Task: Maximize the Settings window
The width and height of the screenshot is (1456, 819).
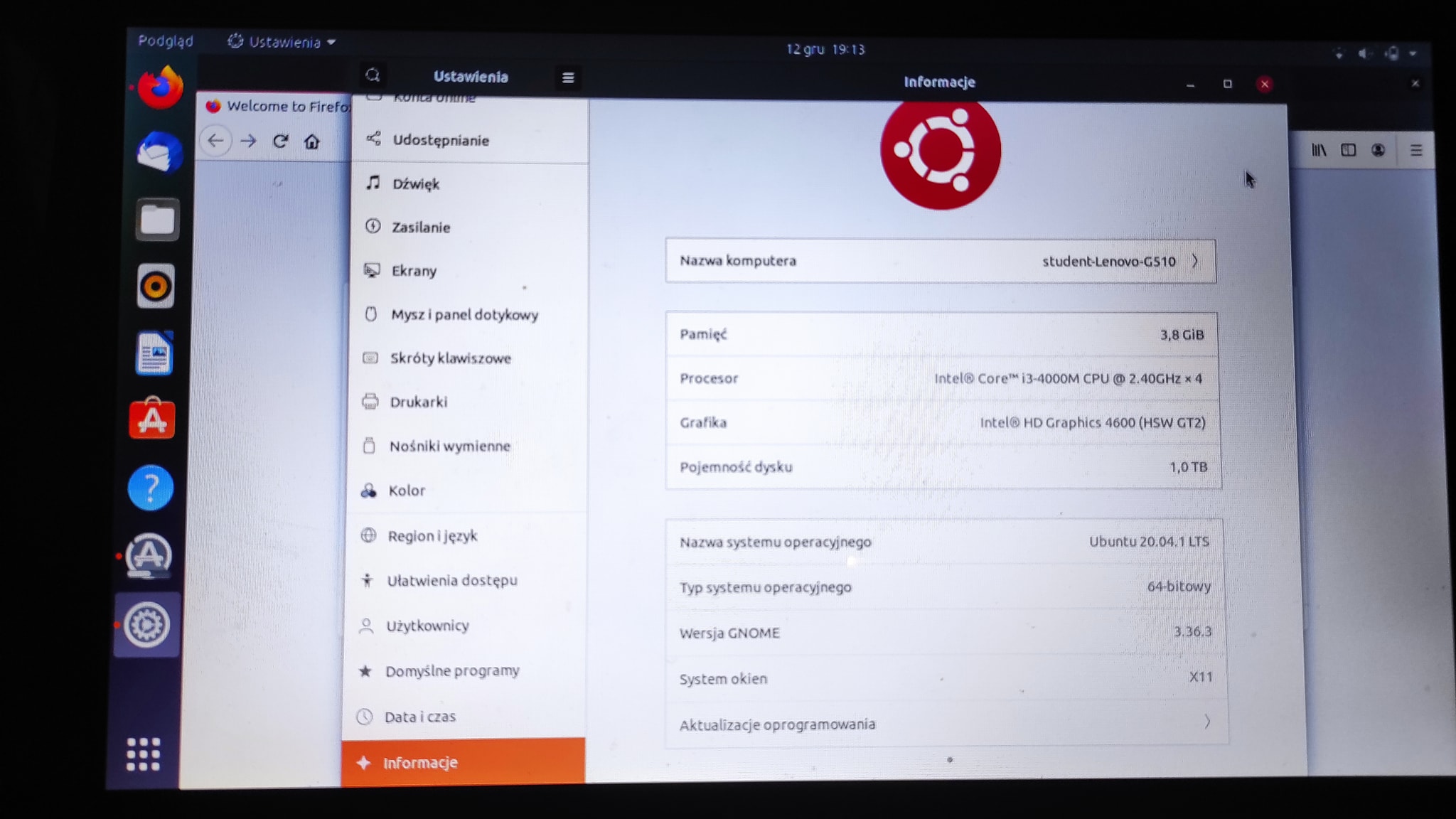Action: [x=1227, y=84]
